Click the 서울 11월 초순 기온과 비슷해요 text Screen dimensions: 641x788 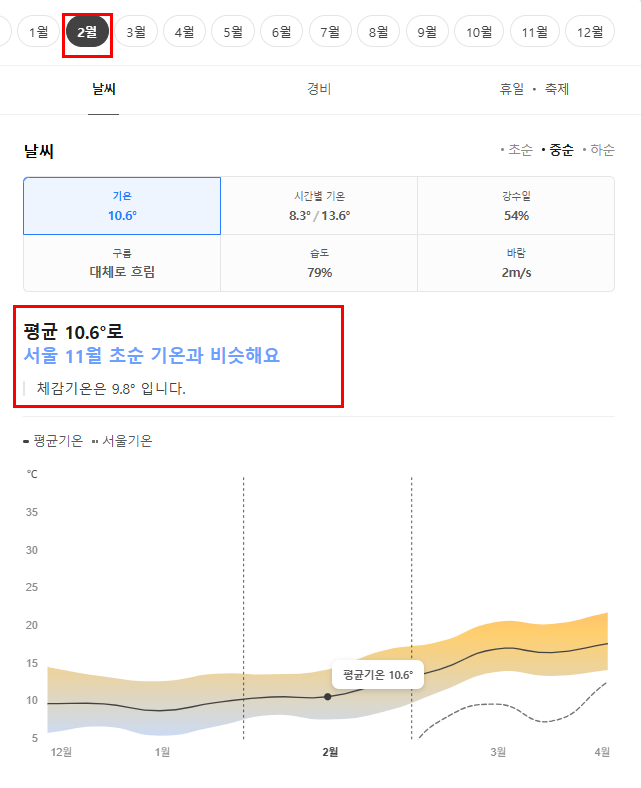click(x=152, y=355)
